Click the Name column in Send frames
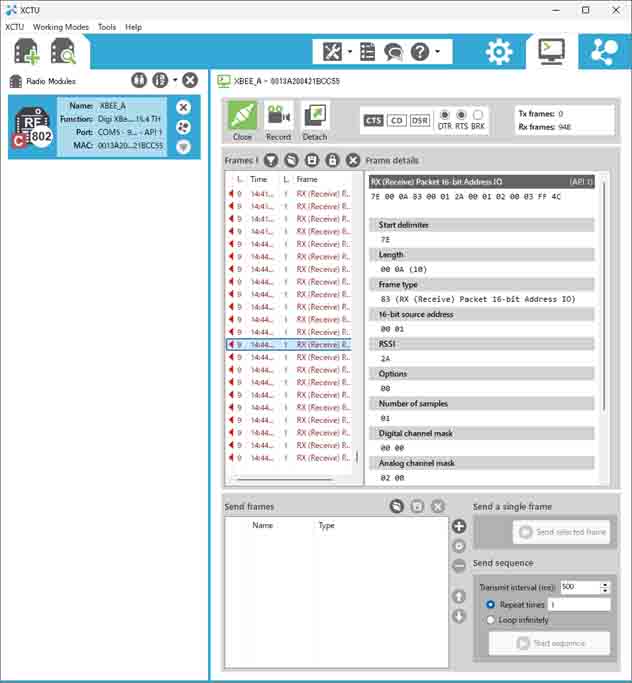The image size is (632, 683). [263, 525]
